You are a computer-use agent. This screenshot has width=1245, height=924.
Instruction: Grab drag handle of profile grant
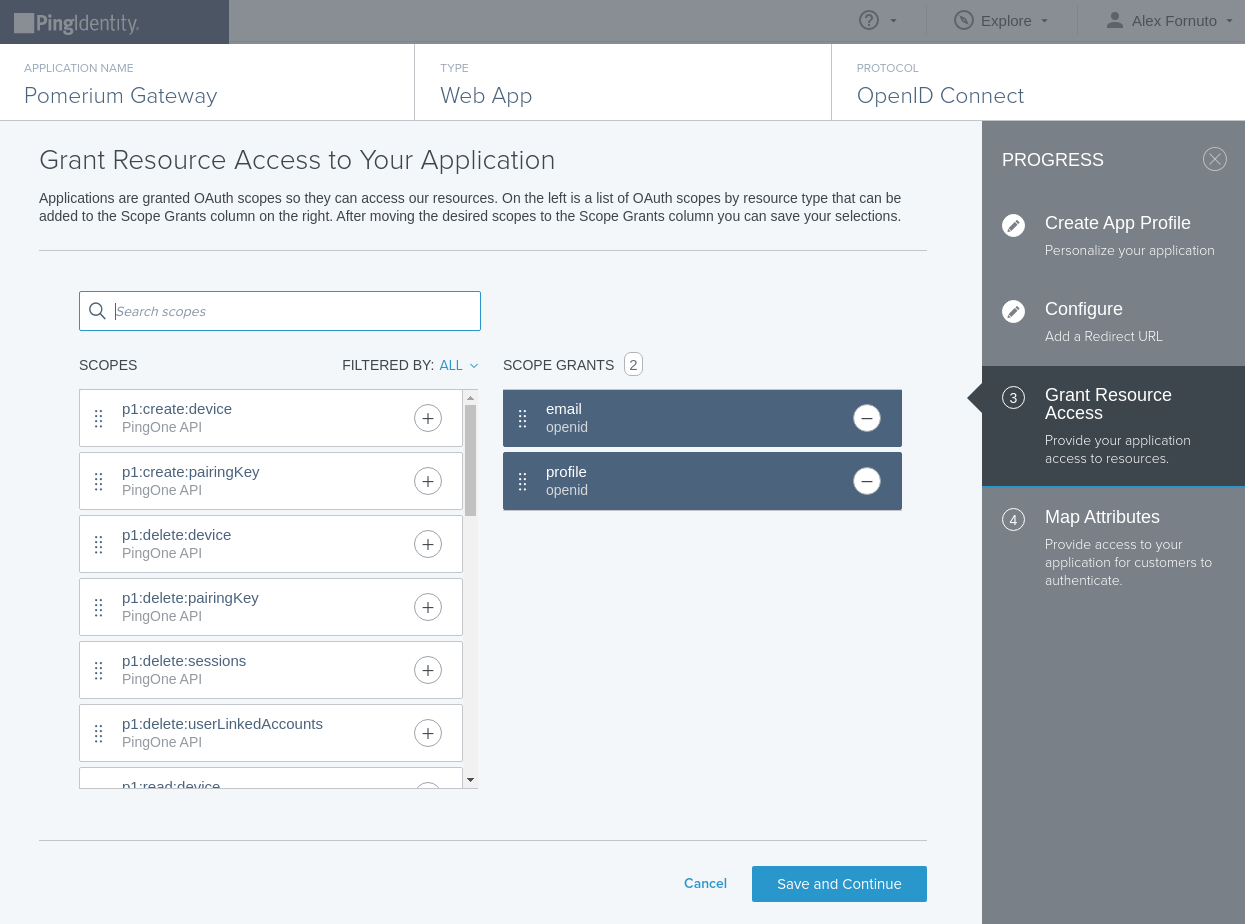(522, 482)
